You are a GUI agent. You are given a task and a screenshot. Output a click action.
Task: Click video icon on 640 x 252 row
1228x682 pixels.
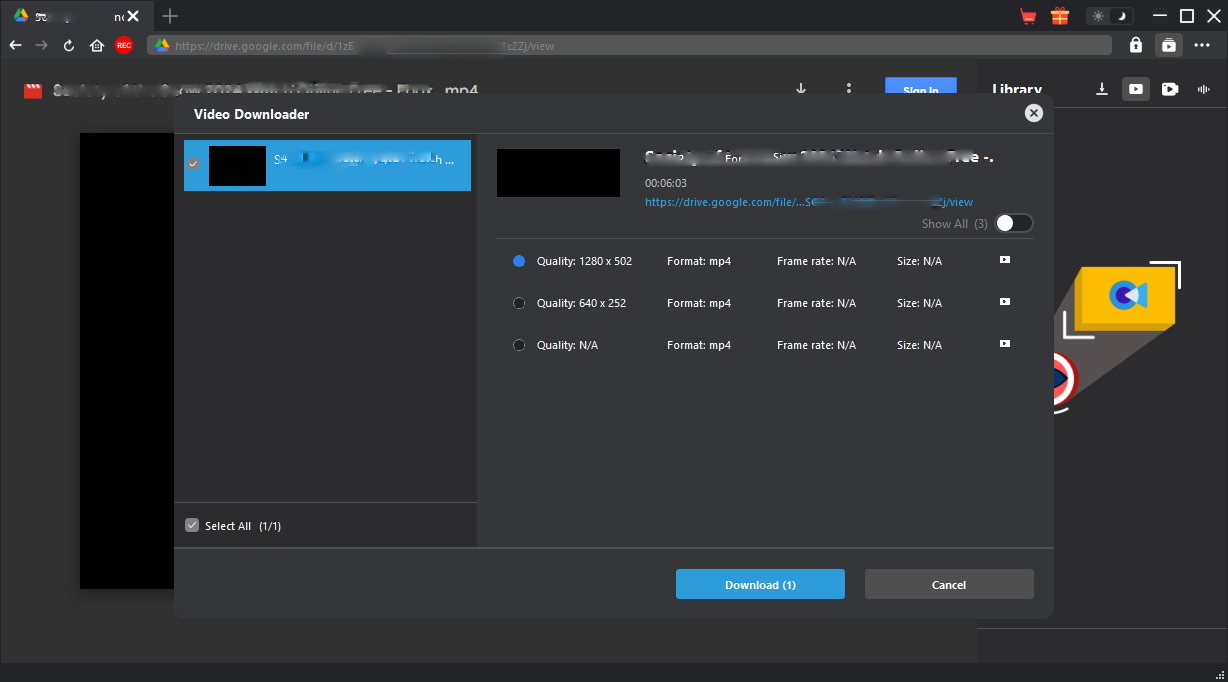(x=1005, y=302)
